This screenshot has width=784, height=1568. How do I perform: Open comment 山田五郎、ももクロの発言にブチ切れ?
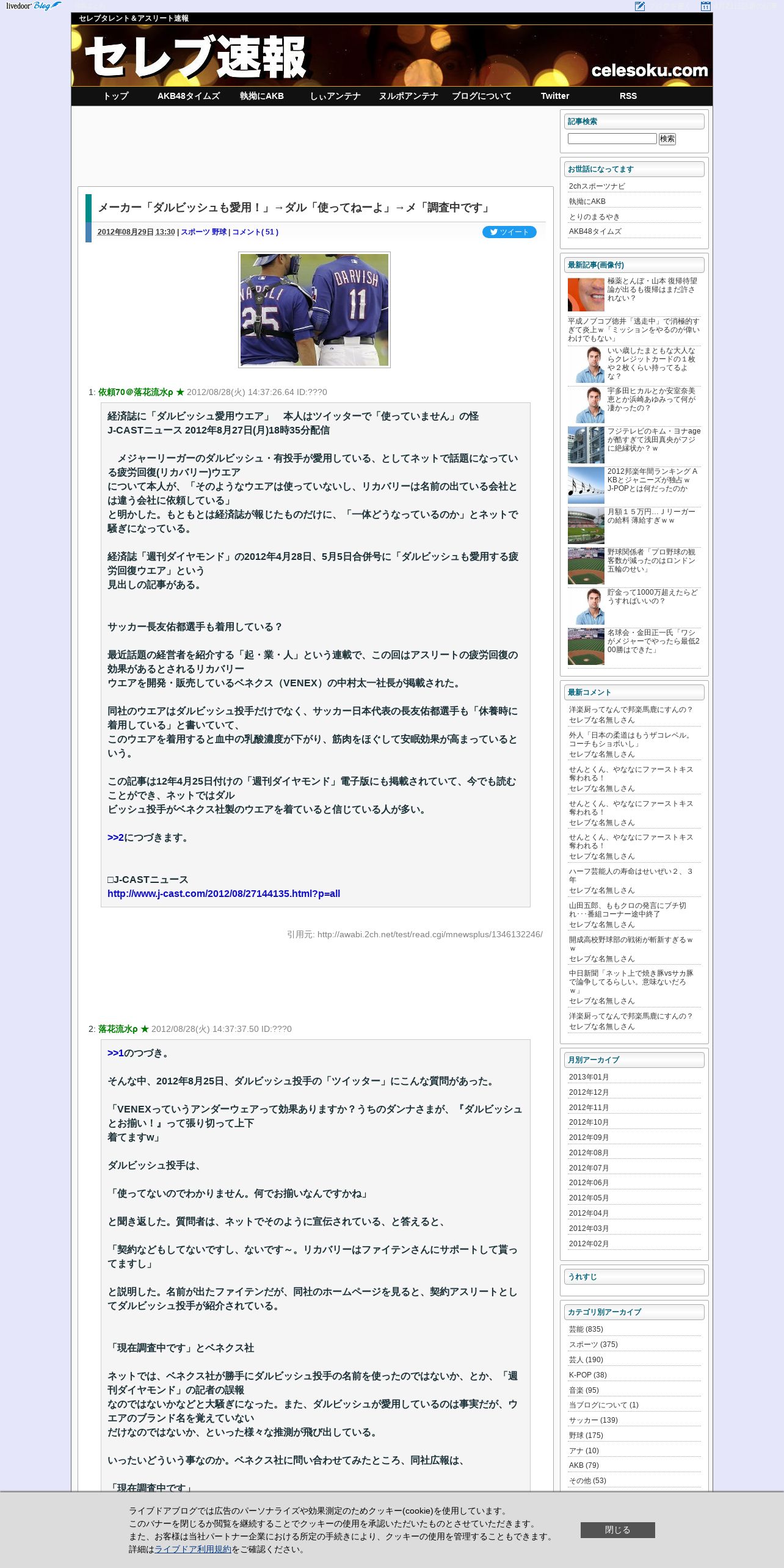click(x=628, y=910)
